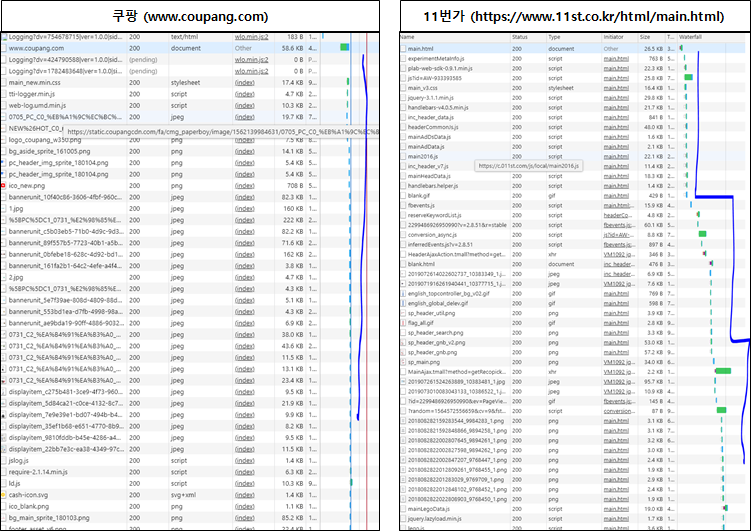751x531 pixels.
Task: Select the mainAdDsData.js request
Action: point(573,137)
